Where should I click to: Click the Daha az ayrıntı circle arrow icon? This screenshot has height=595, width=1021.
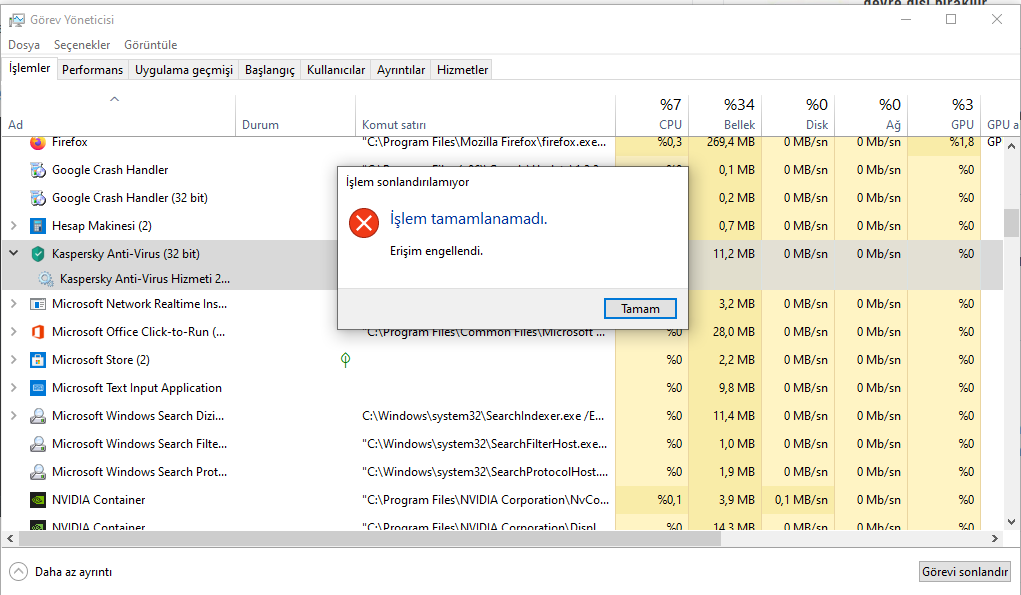point(18,572)
